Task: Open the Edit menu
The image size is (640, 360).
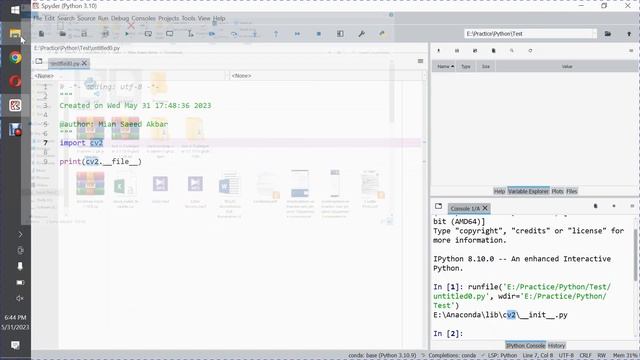Action: click(49, 18)
